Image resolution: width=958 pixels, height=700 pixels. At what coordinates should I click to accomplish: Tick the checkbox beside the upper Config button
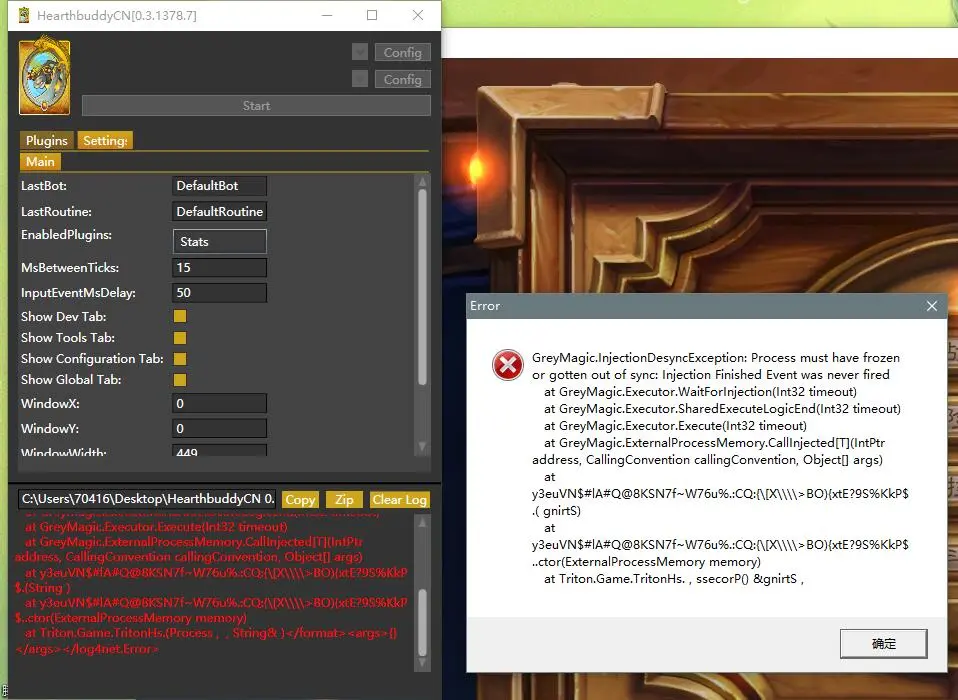coord(360,52)
